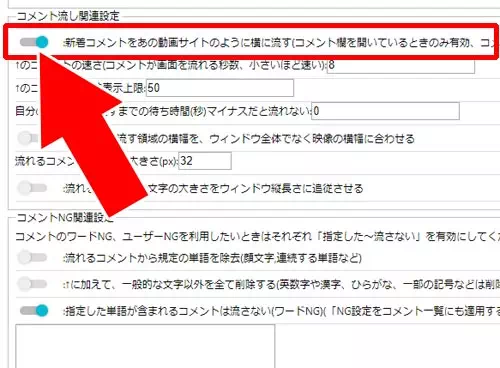Select the 映像の横幅に合わせる option label
Viewport: 500px width, 368px height.
[x=266, y=139]
